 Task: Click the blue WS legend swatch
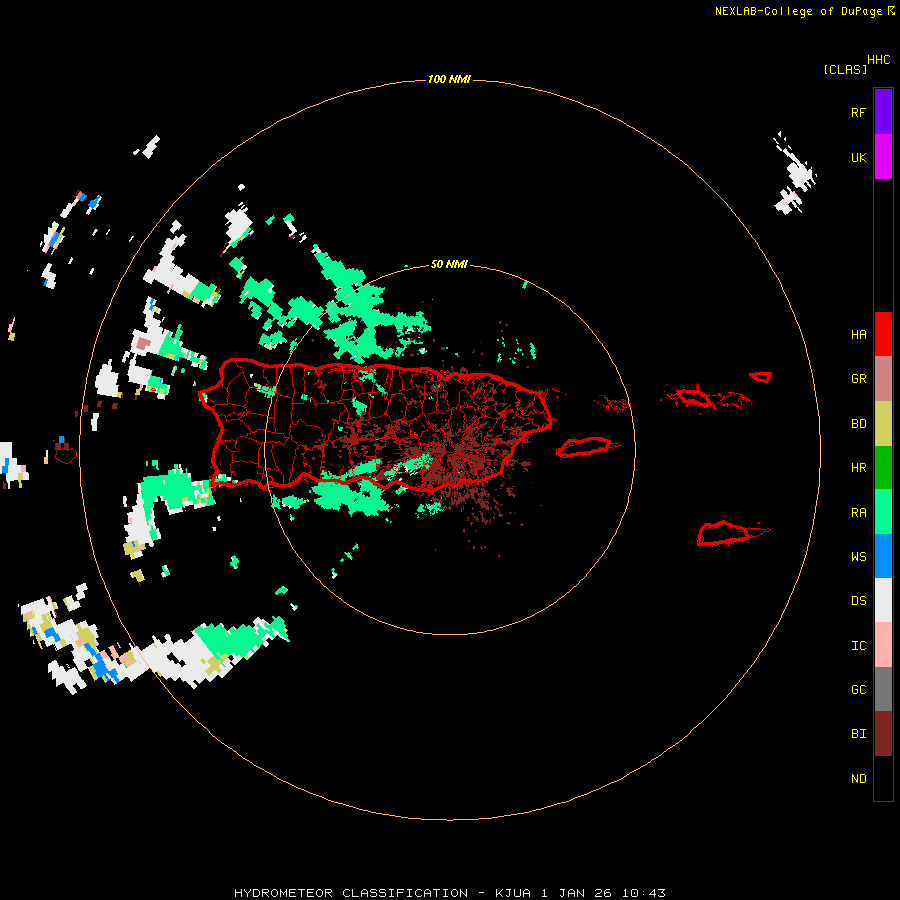tap(883, 556)
